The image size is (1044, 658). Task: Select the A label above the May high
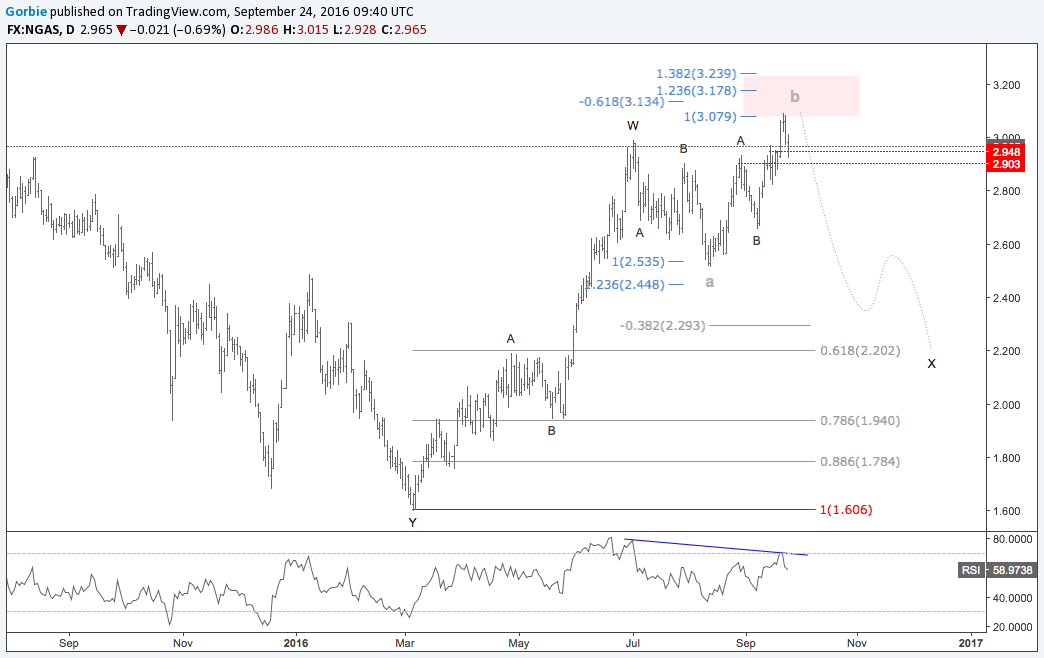click(511, 339)
